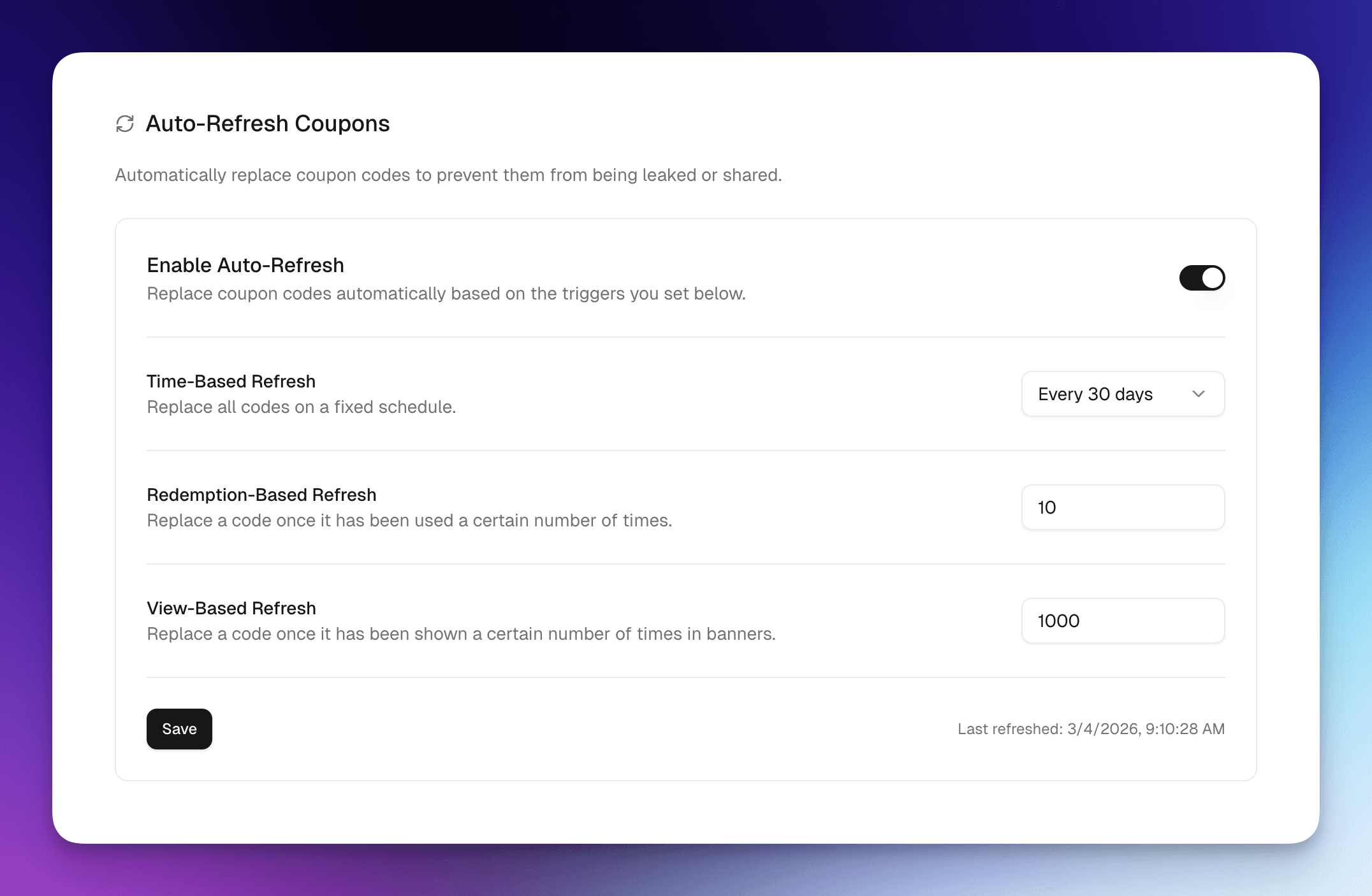Select the redemption count field showing 10
This screenshot has height=896, width=1372.
point(1123,507)
